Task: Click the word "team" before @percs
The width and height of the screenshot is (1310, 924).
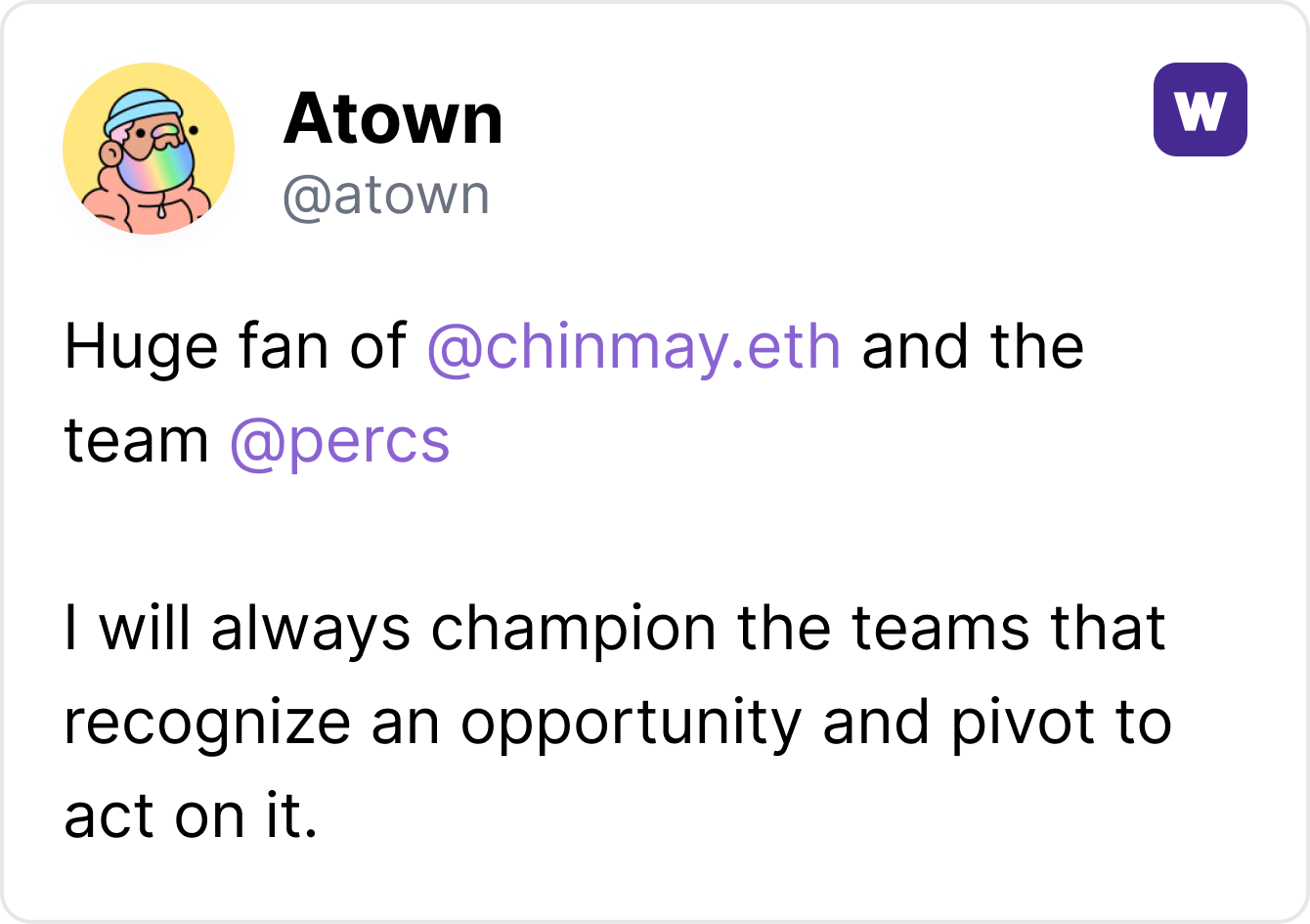Action: (x=136, y=441)
